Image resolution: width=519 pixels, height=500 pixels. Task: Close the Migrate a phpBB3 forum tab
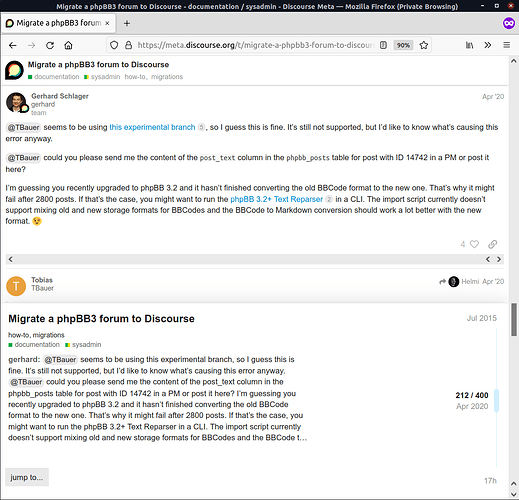(x=107, y=23)
